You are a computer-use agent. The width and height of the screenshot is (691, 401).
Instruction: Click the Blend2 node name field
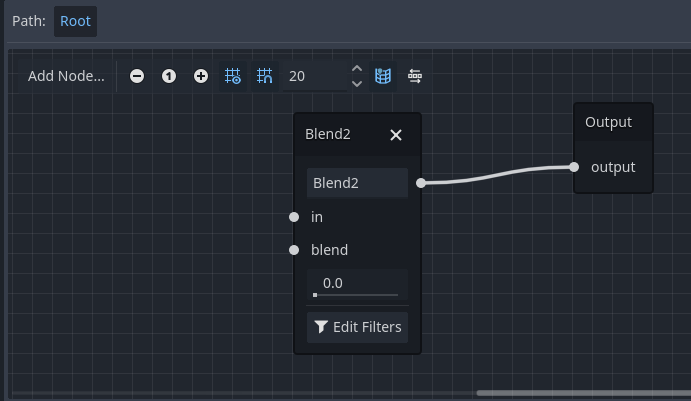(357, 183)
